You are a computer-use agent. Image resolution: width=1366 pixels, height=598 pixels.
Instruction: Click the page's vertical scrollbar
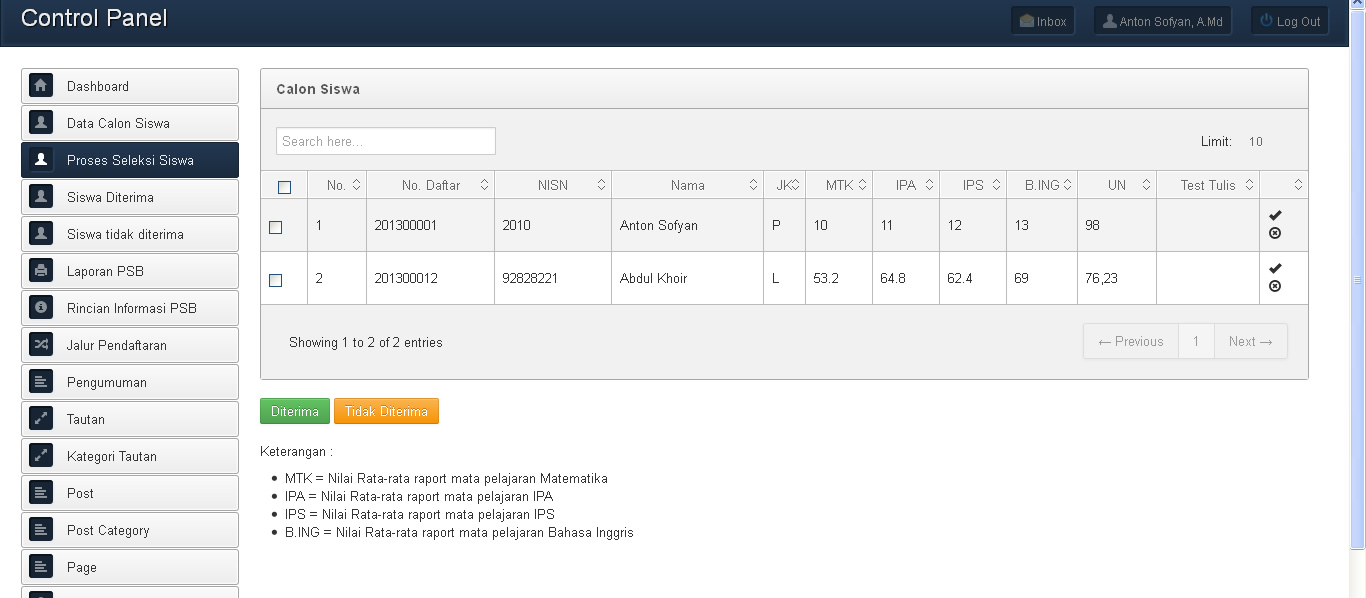pyautogui.click(x=1357, y=280)
